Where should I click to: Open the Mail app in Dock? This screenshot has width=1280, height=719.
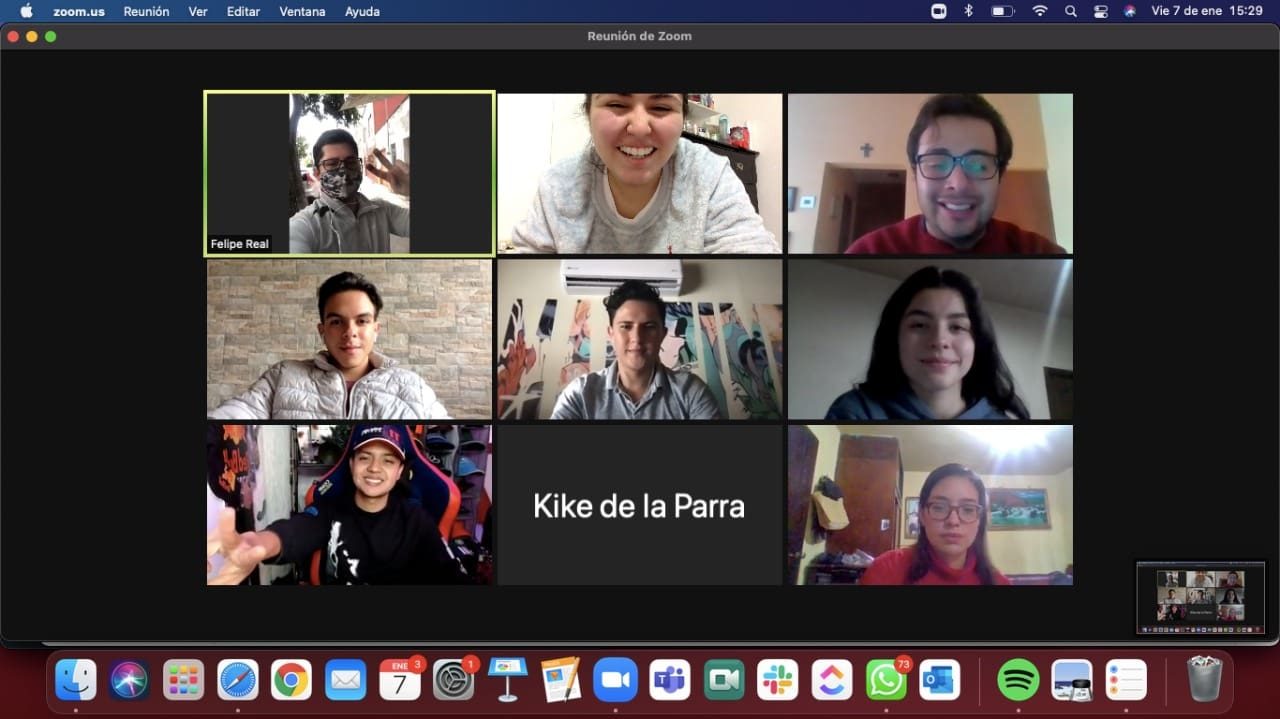[x=346, y=680]
